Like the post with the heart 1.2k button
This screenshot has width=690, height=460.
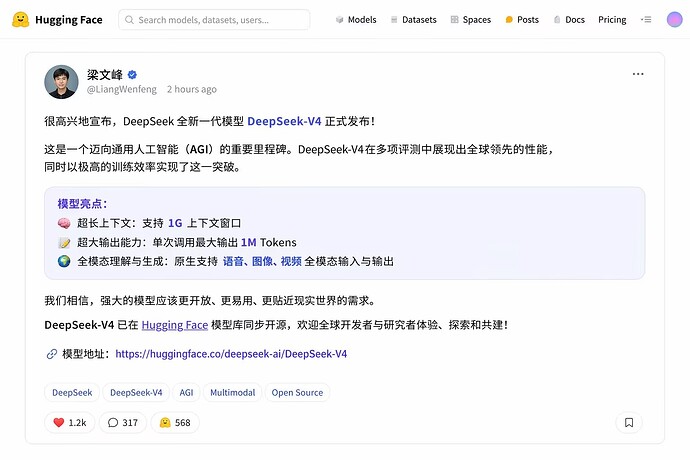click(70, 423)
